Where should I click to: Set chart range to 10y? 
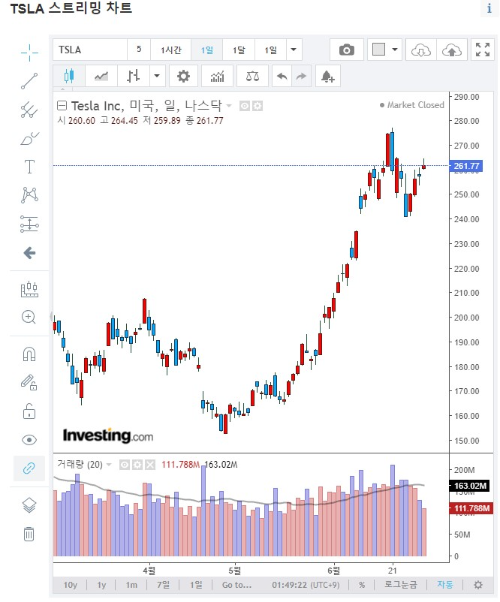(70, 585)
